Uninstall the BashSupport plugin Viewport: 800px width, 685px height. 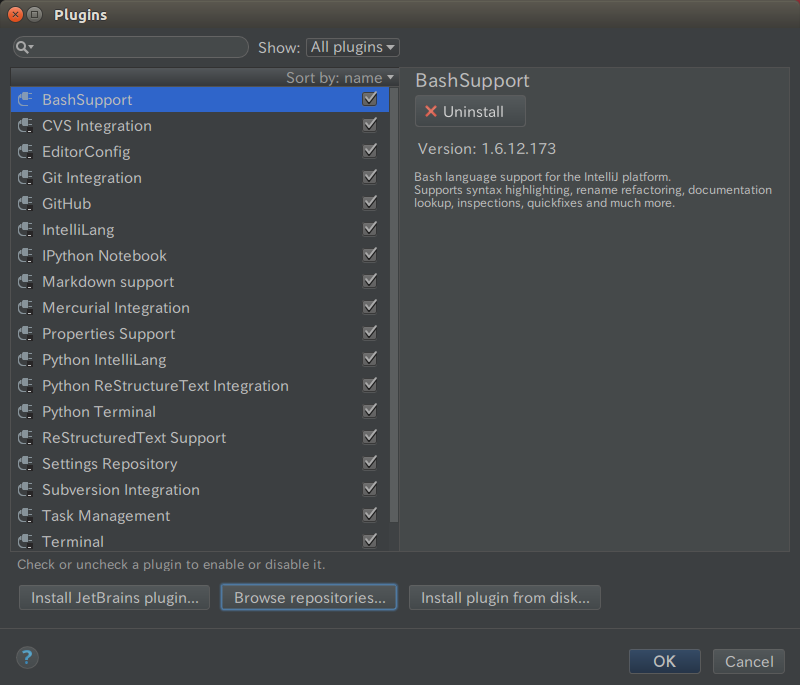[x=470, y=111]
